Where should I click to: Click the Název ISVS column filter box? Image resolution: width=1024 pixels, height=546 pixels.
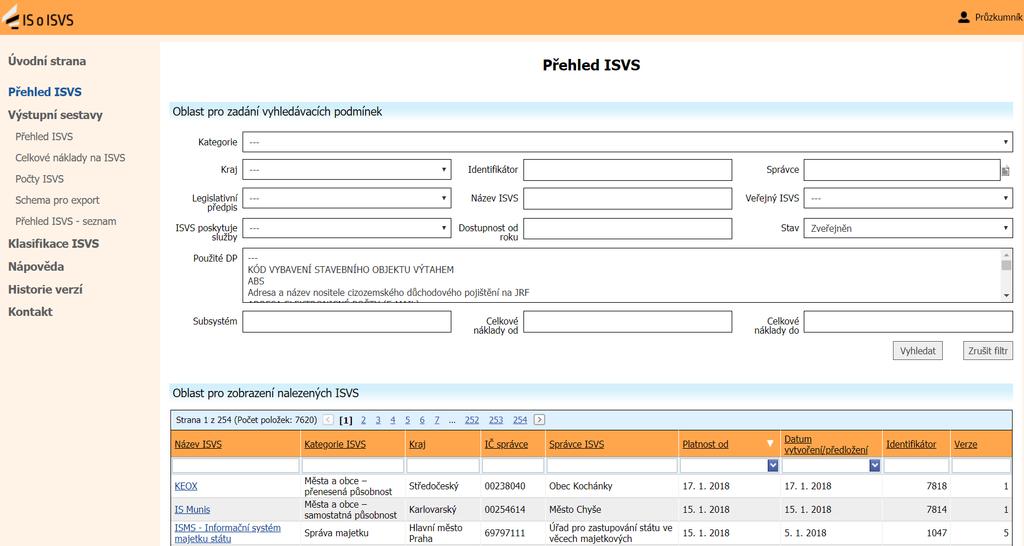tap(236, 465)
